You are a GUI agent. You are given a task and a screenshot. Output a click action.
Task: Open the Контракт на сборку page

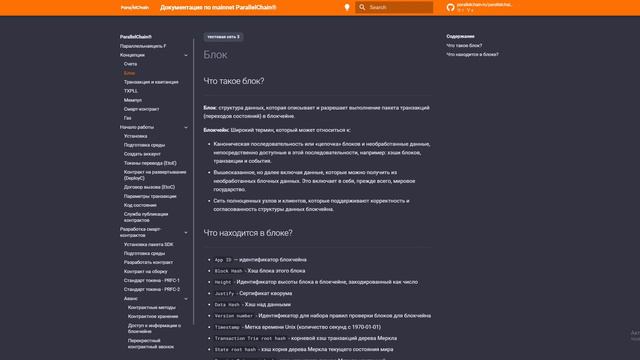pos(145,271)
